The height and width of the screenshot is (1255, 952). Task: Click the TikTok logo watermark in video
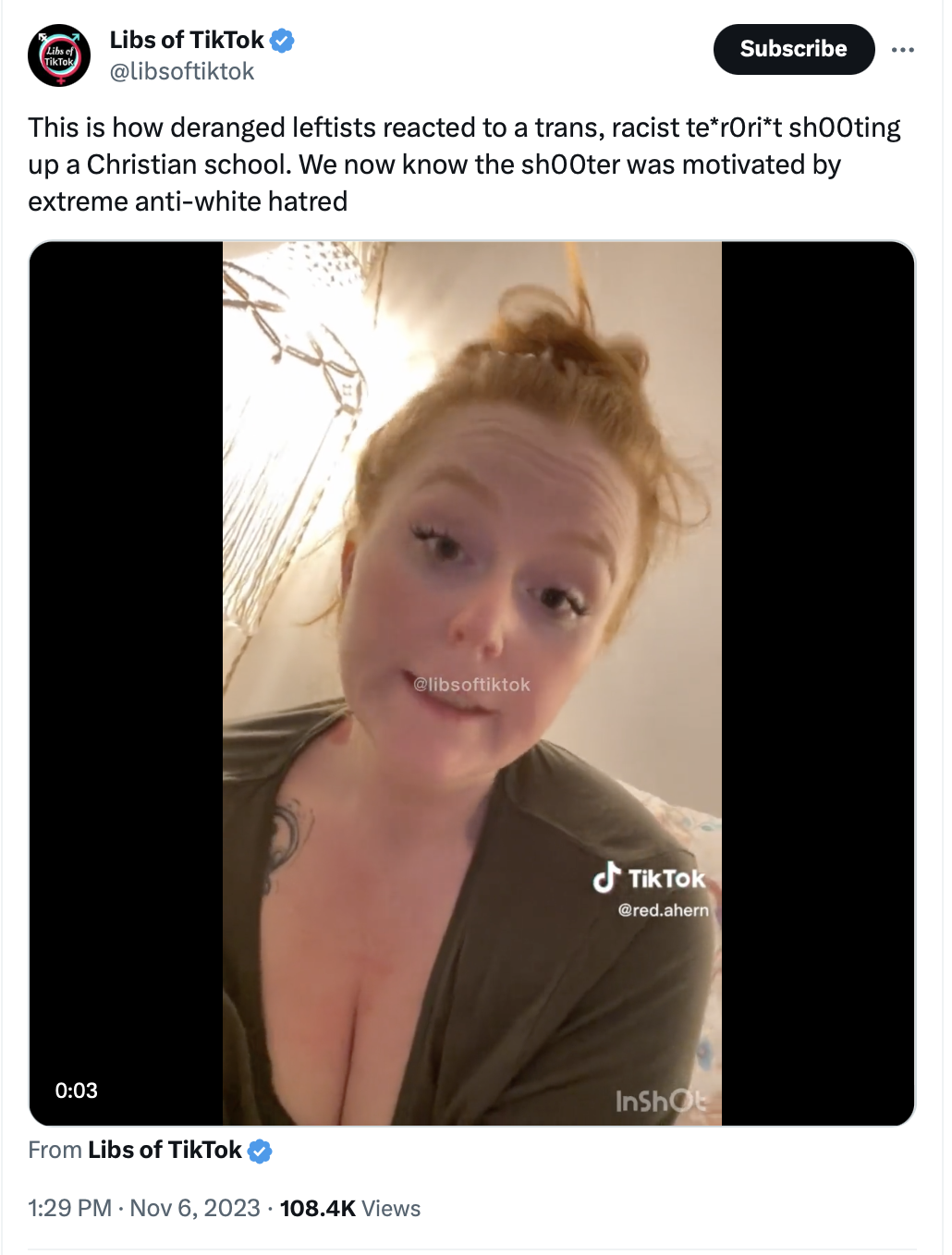649,878
